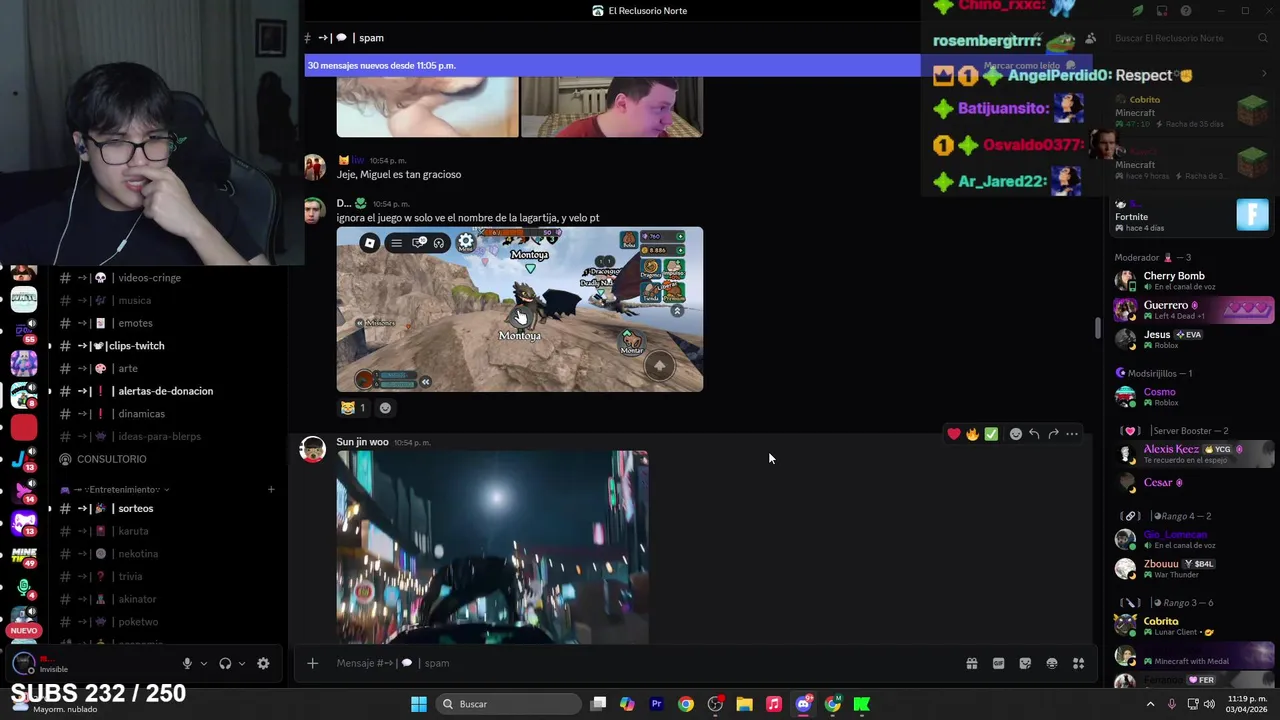
Task: Open the Fortnite activity card
Action: [x=1192, y=216]
